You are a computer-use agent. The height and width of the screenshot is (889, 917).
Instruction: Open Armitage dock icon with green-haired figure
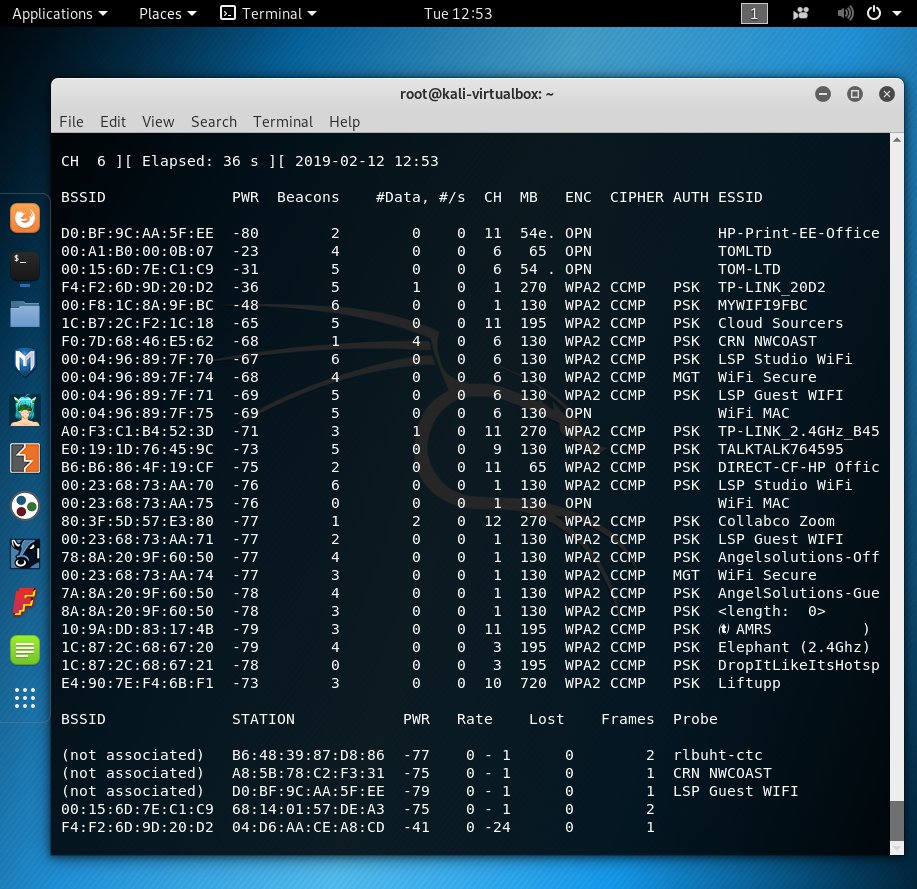(x=25, y=410)
